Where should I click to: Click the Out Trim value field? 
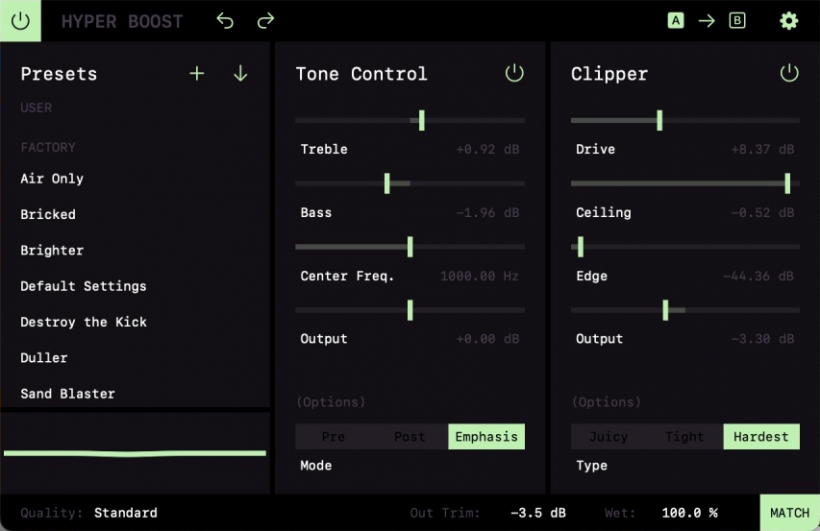tap(538, 513)
